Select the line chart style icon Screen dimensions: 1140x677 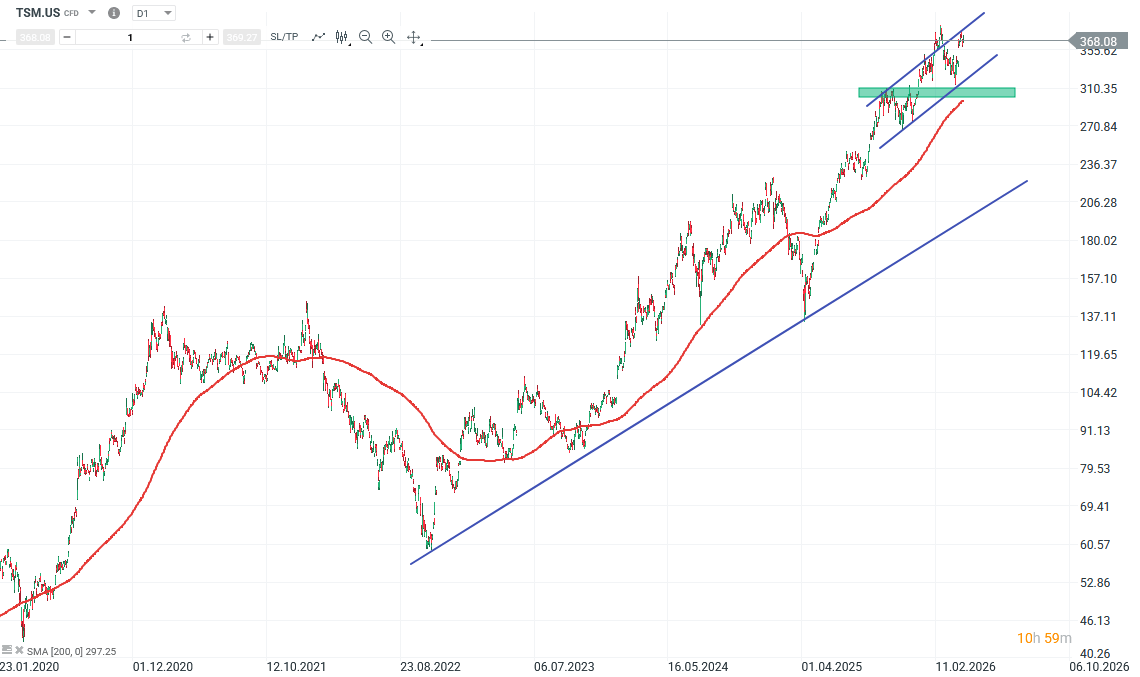coord(318,37)
